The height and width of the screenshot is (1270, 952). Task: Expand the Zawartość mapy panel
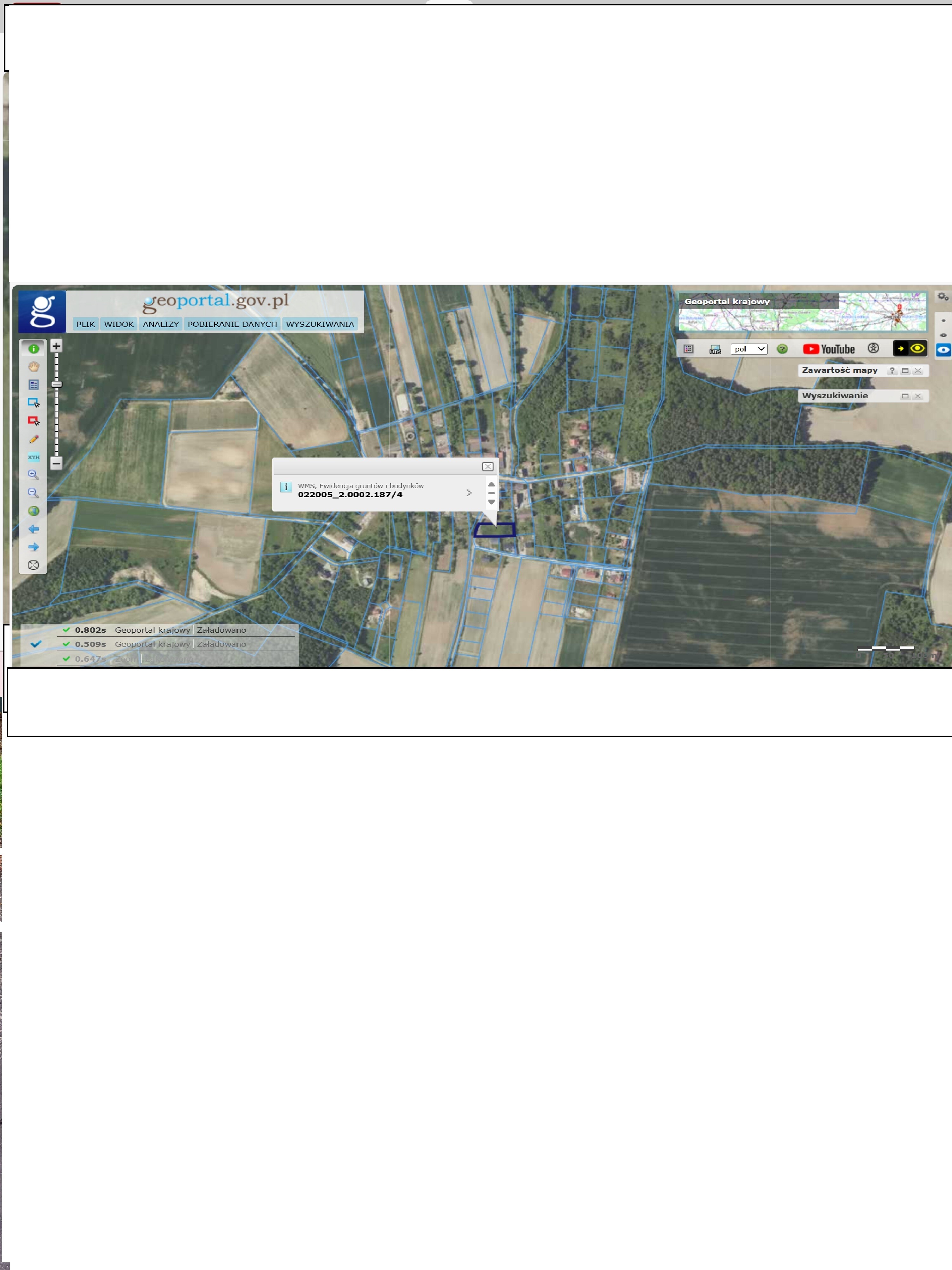point(905,371)
